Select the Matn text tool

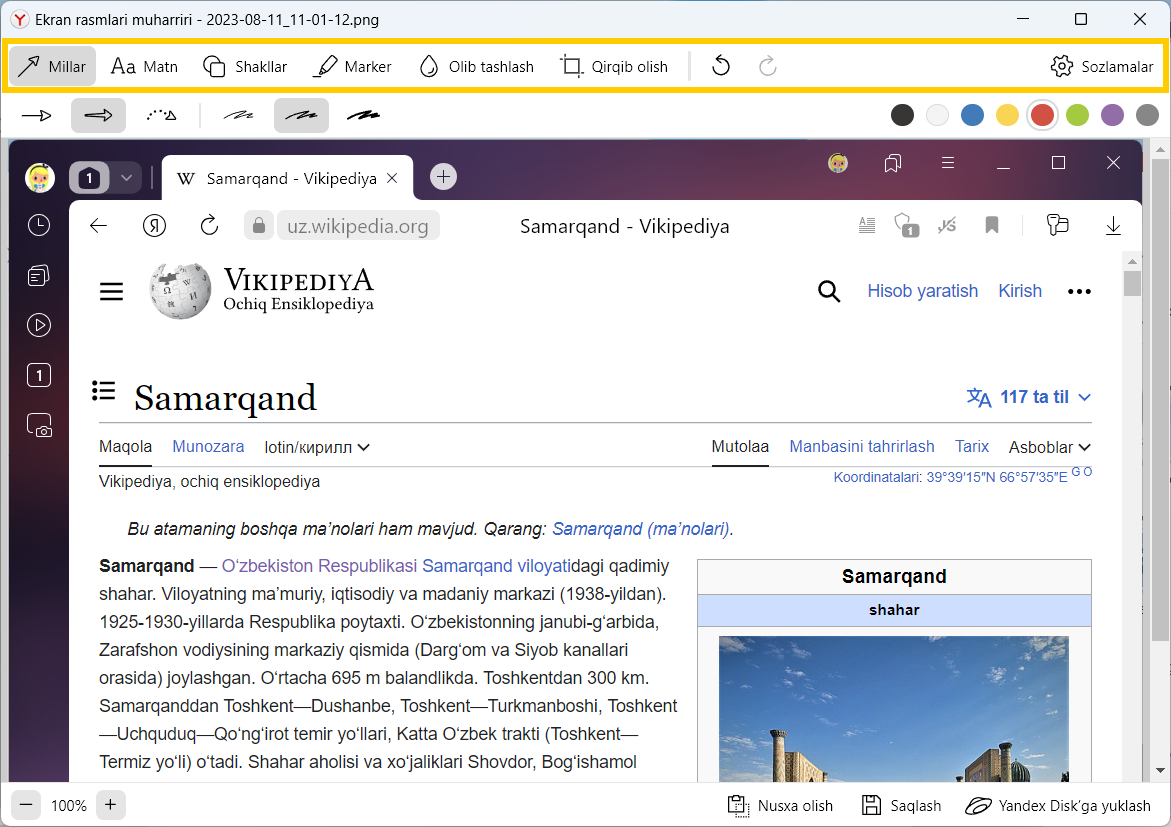click(x=144, y=67)
